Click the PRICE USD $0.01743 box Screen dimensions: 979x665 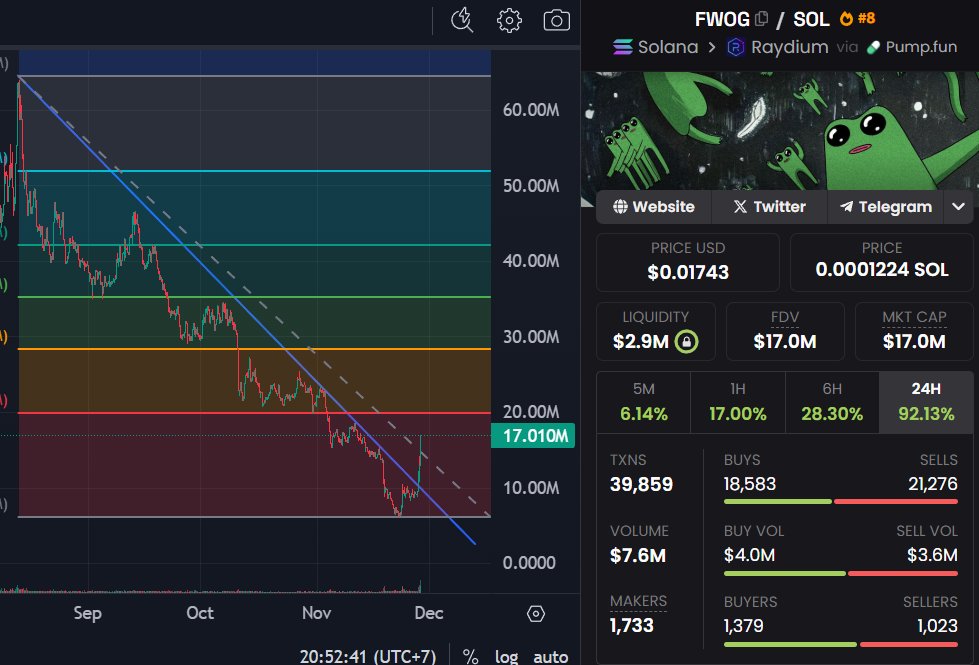(x=687, y=262)
